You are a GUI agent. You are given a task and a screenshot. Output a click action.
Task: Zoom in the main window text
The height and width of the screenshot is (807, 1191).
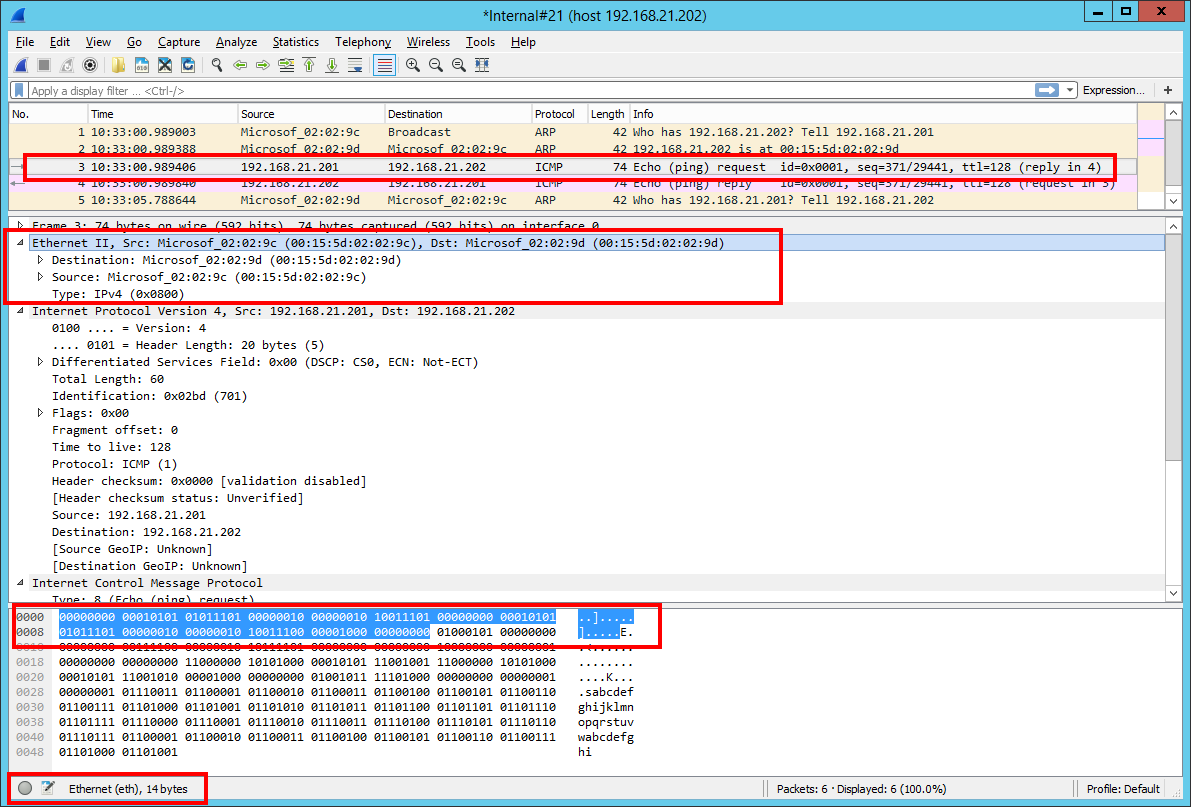point(413,65)
